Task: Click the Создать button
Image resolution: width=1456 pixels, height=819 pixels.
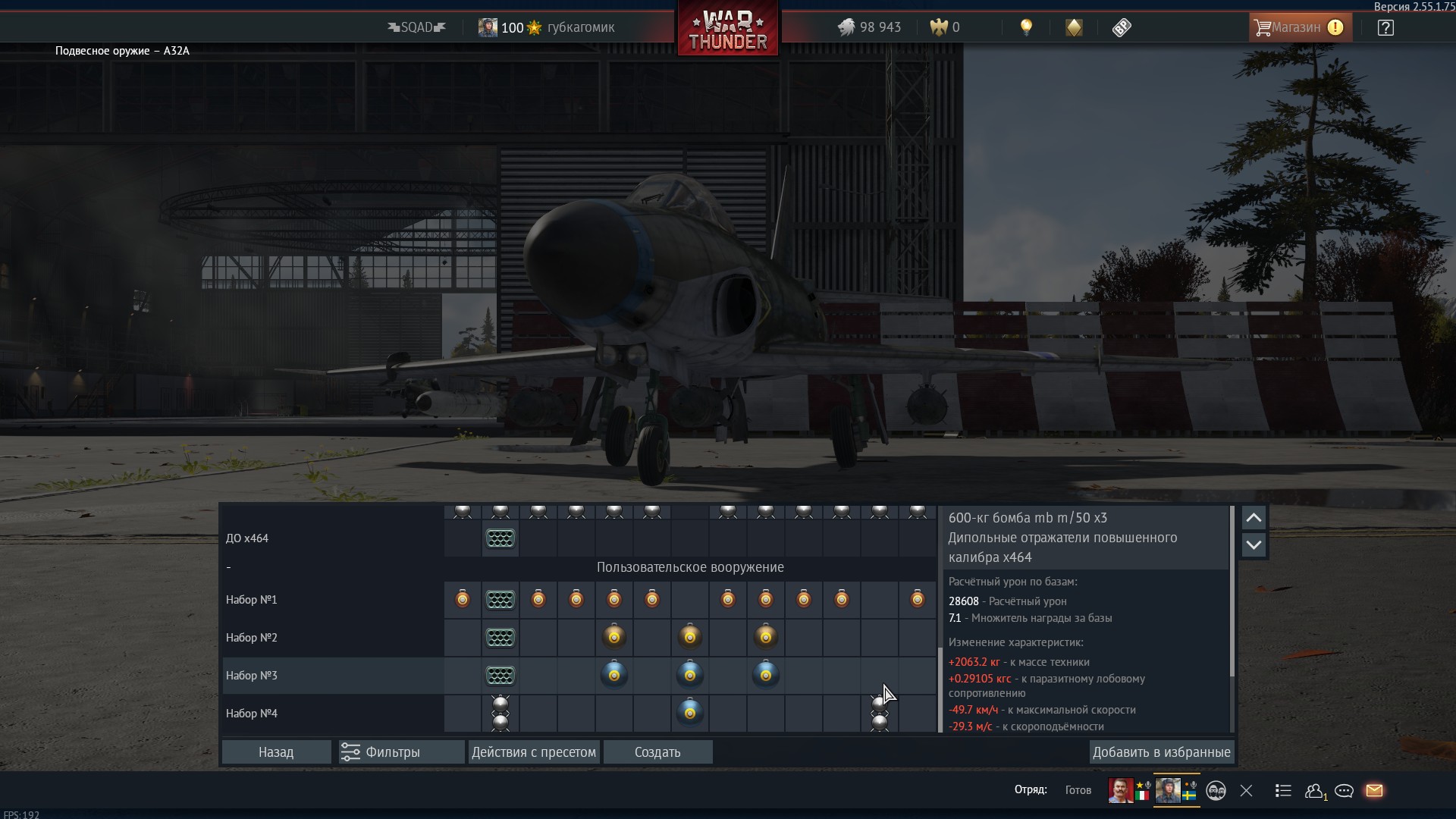Action: [x=657, y=752]
